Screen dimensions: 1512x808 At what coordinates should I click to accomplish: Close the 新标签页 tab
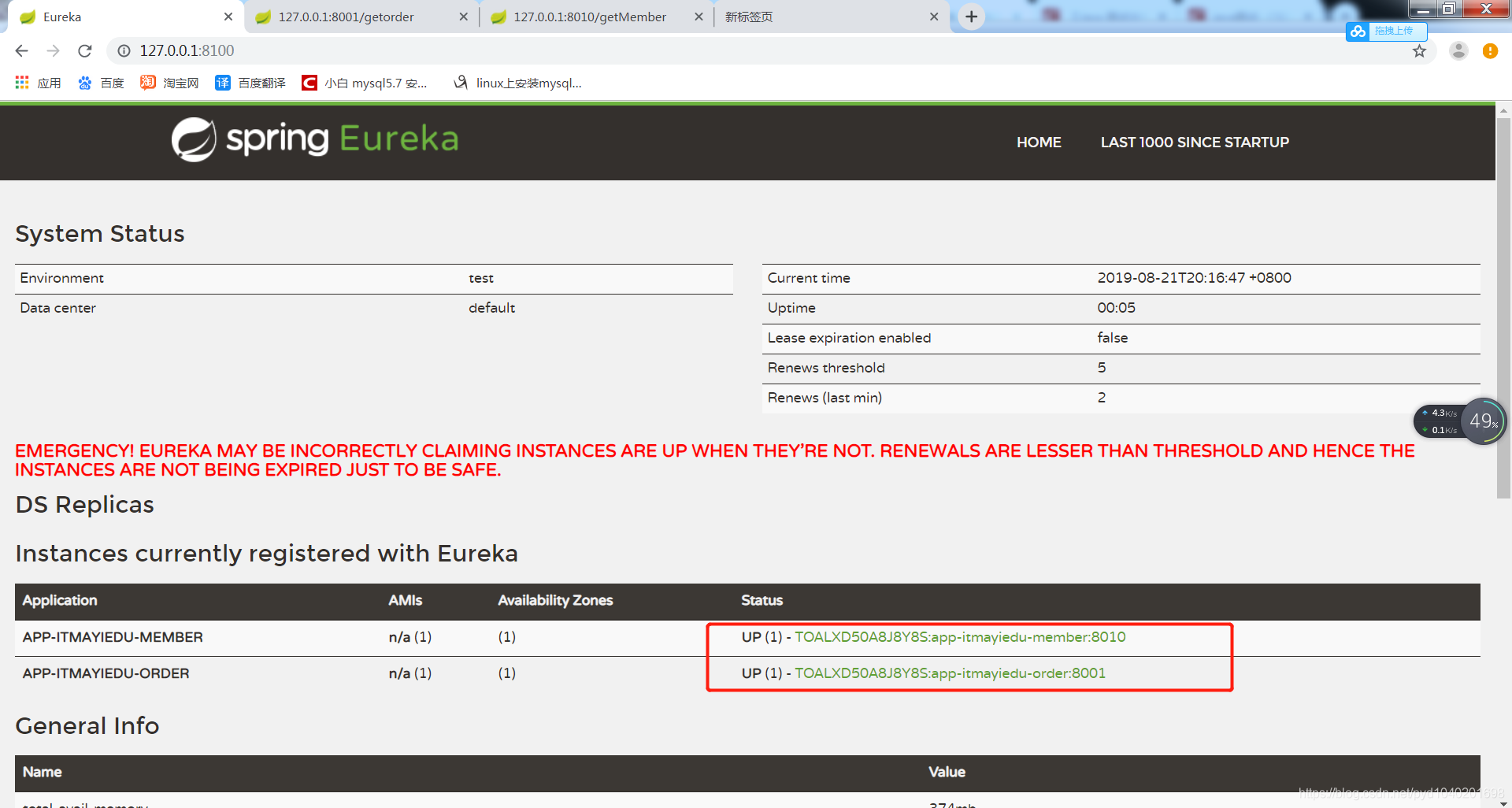tap(934, 17)
